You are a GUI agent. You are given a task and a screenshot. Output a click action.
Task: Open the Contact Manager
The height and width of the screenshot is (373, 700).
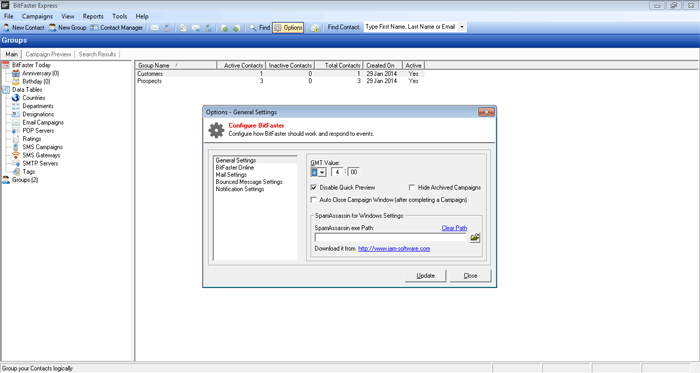tap(117, 28)
